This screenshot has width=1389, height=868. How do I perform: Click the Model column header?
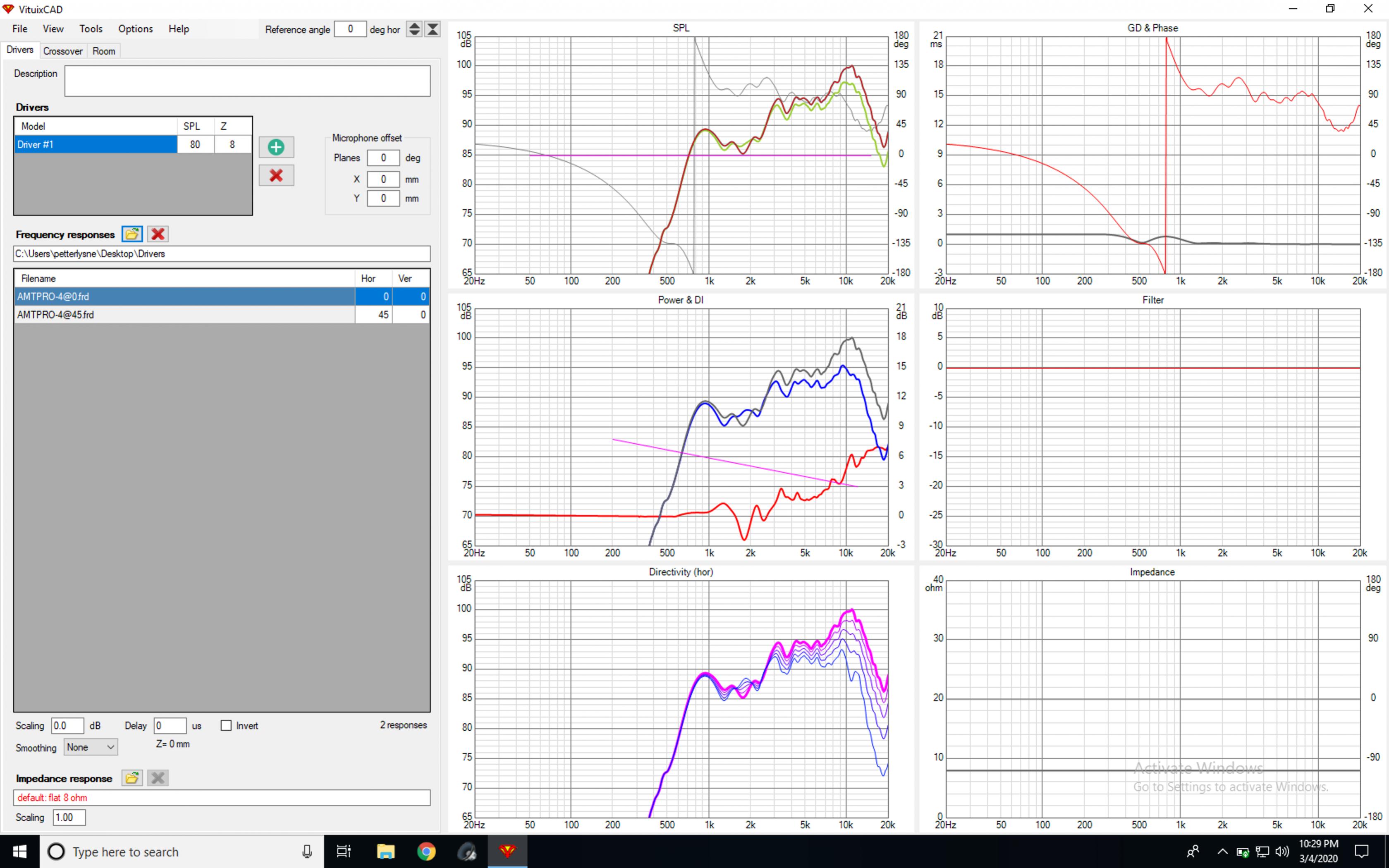[x=96, y=126]
